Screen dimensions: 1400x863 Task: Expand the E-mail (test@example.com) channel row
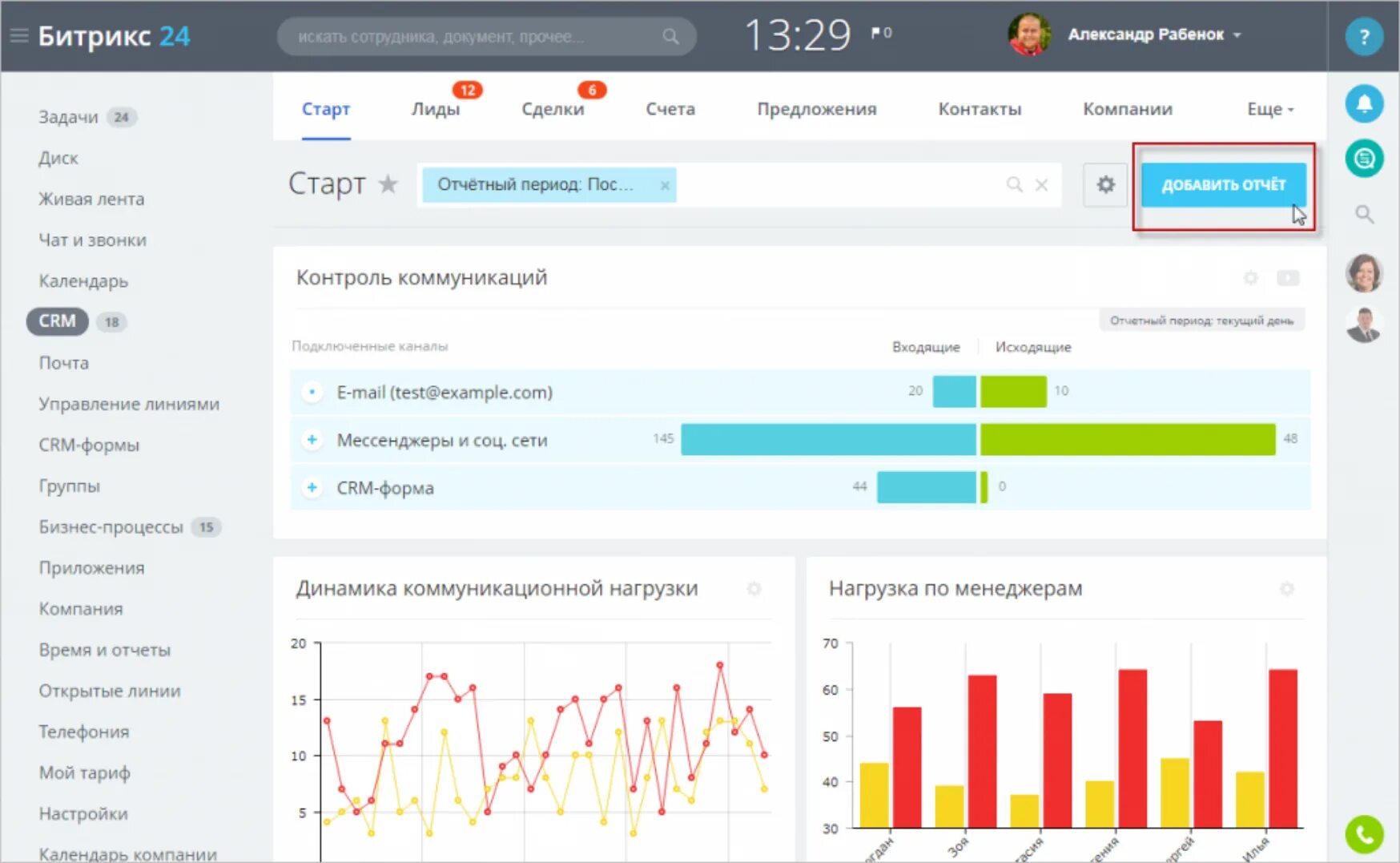click(x=312, y=392)
